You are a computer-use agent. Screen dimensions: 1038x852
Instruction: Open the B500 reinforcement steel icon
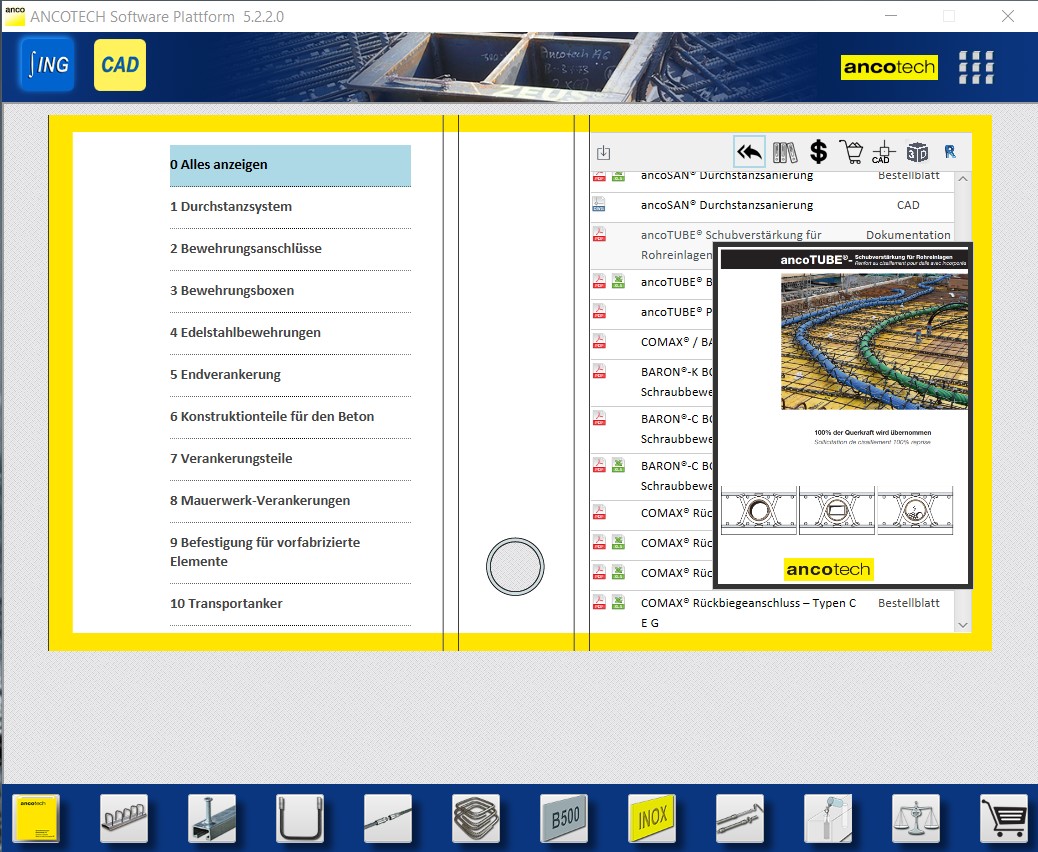[564, 819]
